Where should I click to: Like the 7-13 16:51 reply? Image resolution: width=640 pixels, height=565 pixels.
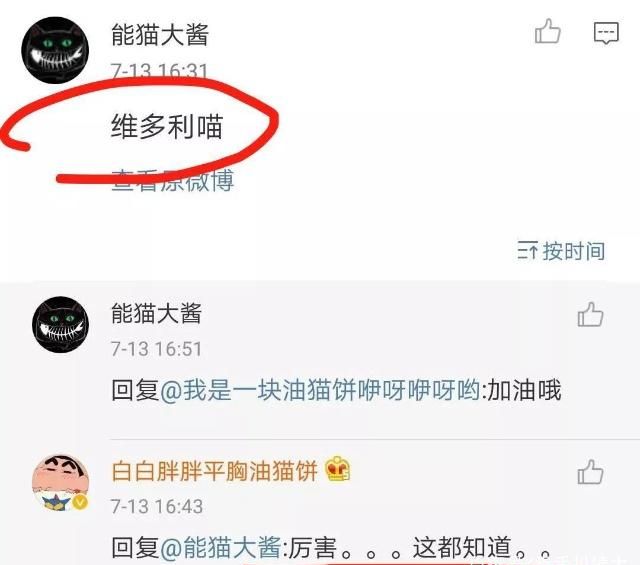tap(590, 314)
